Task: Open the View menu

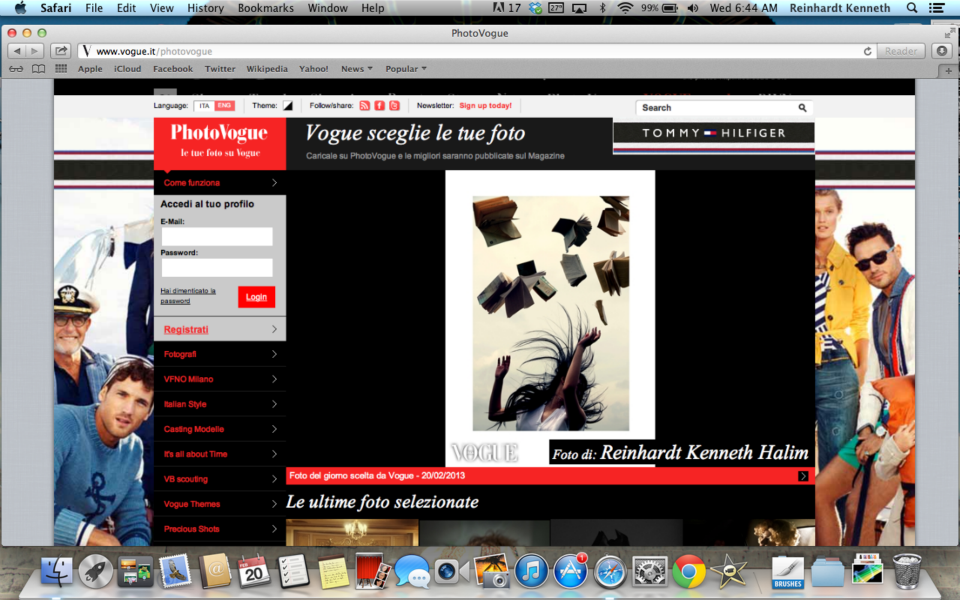Action: [162, 8]
